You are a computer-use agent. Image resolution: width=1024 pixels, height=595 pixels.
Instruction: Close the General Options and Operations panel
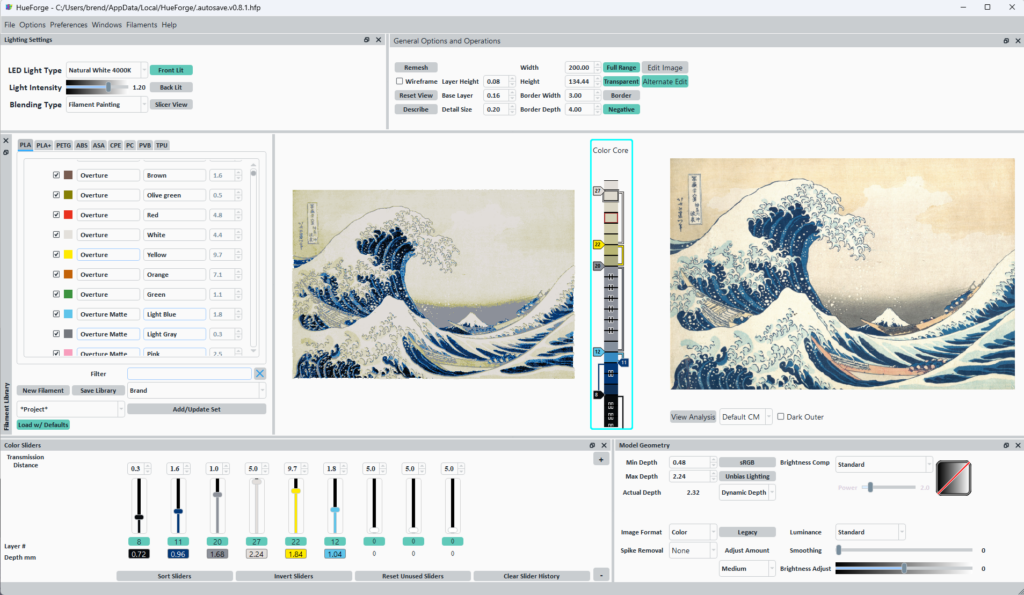click(x=1017, y=40)
